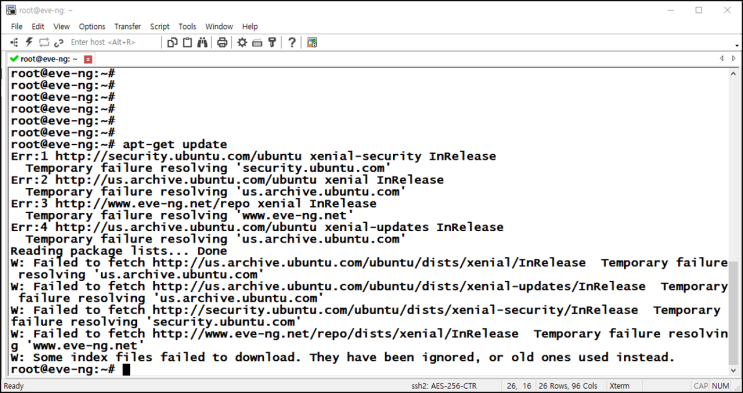Image resolution: width=743 pixels, height=393 pixels.
Task: Click the terminal scrollbar up arrow
Action: pyautogui.click(x=734, y=73)
